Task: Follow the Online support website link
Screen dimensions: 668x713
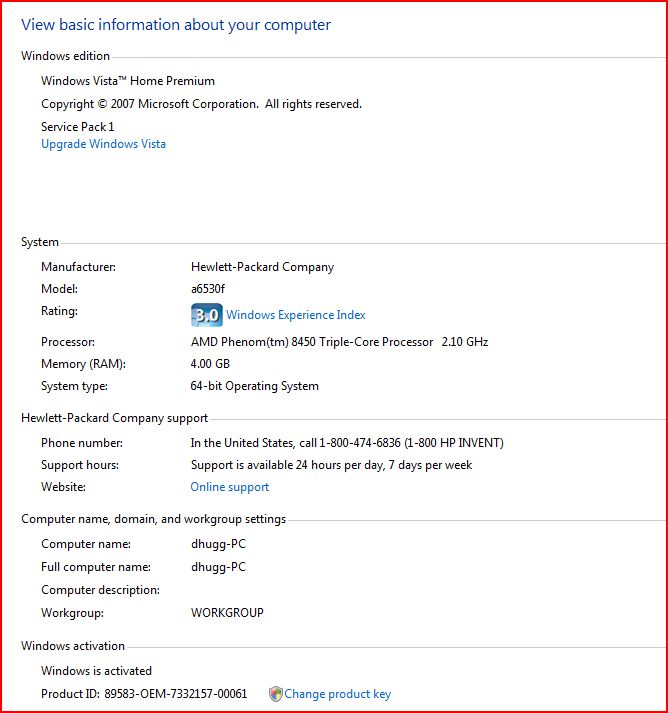Action: [x=229, y=487]
